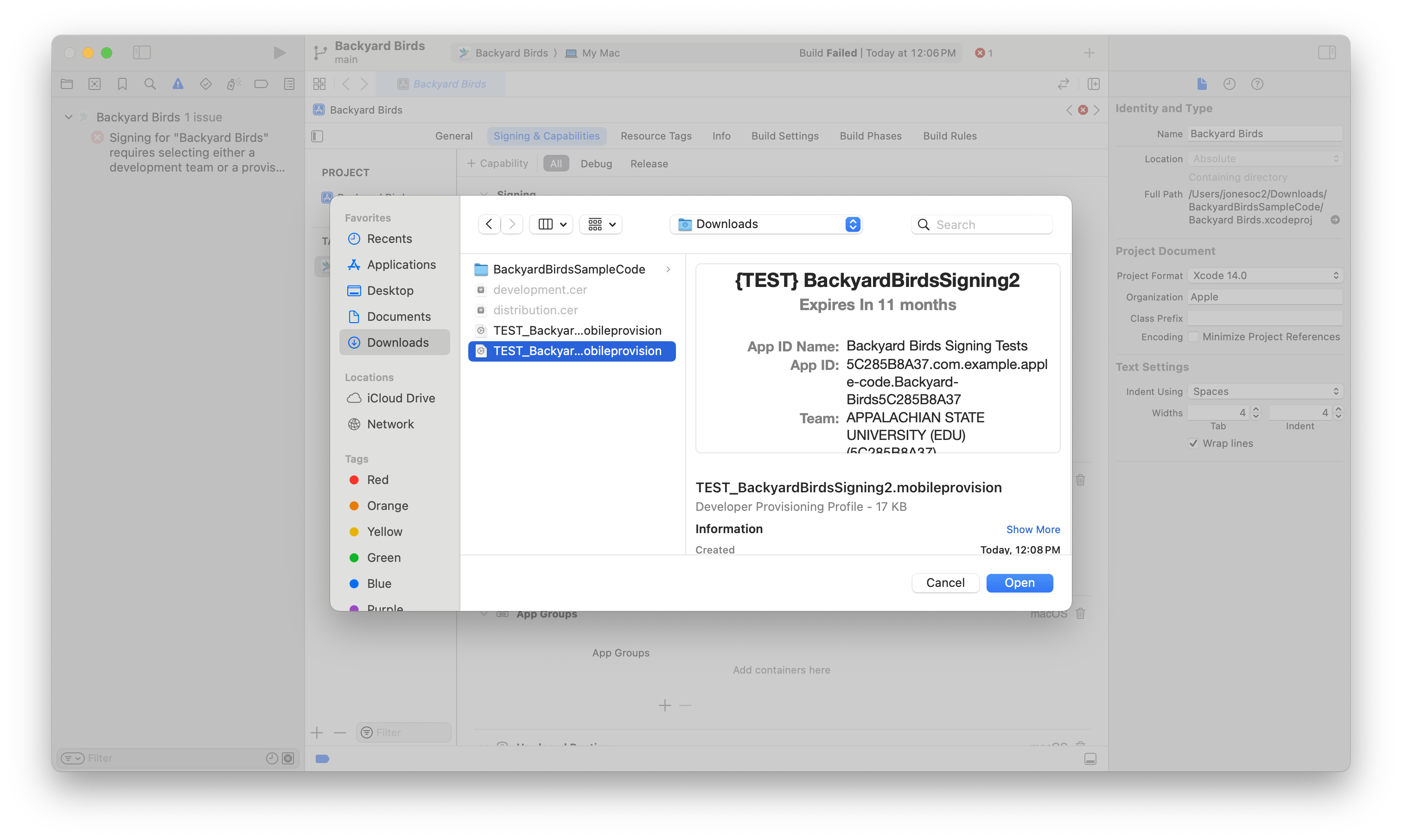The image size is (1402, 840).
Task: Click the Cancel button in file dialog
Action: click(x=946, y=583)
